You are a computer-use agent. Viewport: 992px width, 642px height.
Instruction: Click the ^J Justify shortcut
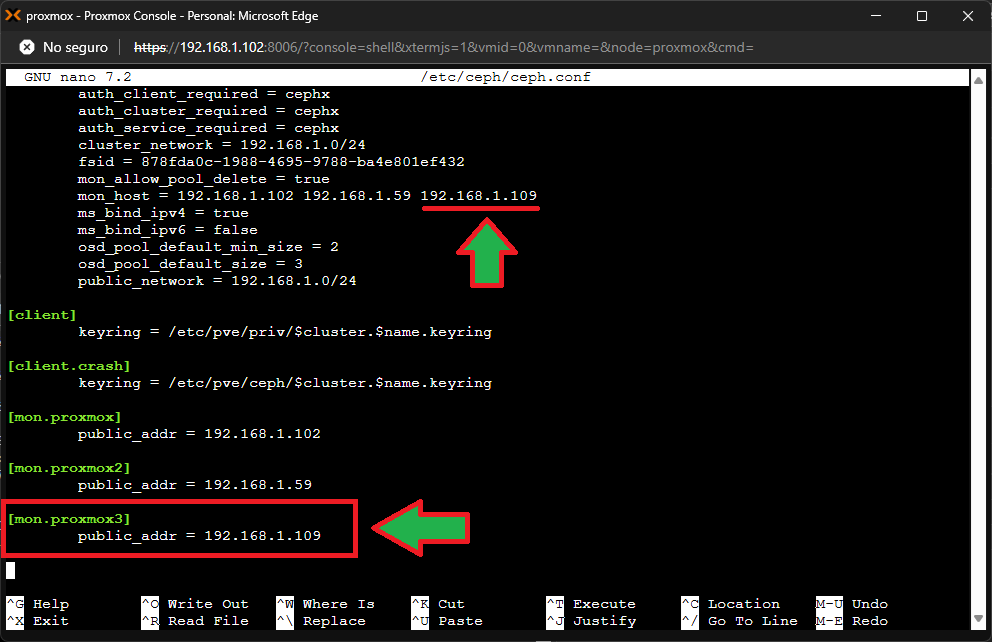(x=591, y=621)
